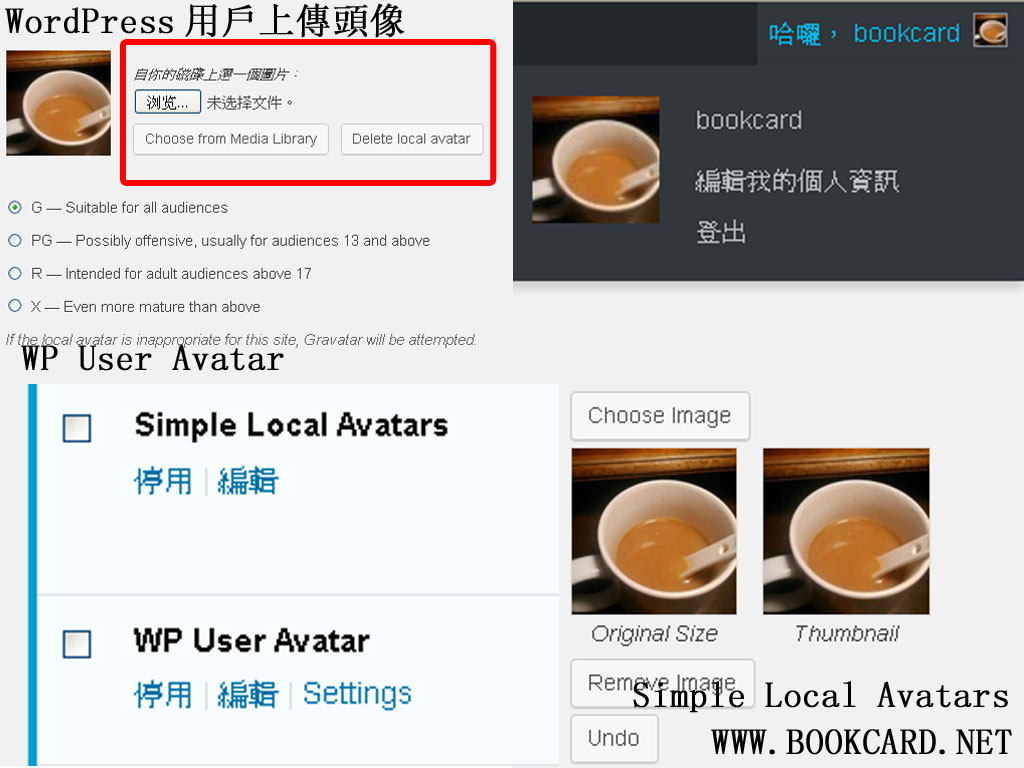Click the Choose Image button
The image size is (1024, 768).
(659, 416)
